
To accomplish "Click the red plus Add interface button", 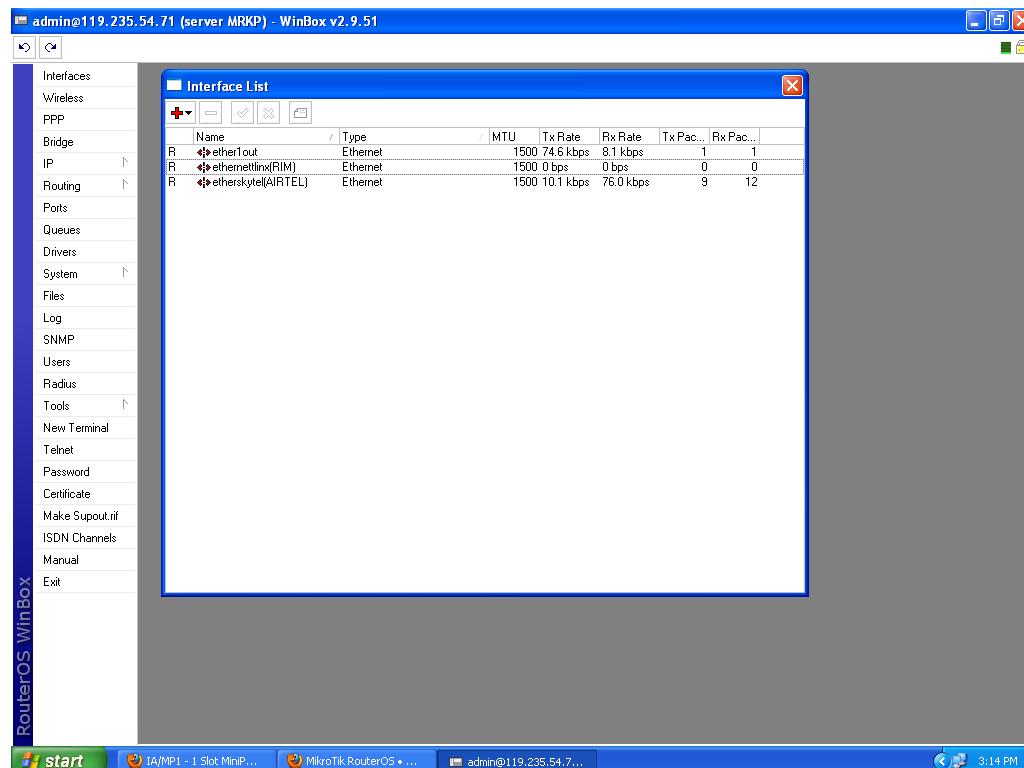I will click(x=176, y=113).
